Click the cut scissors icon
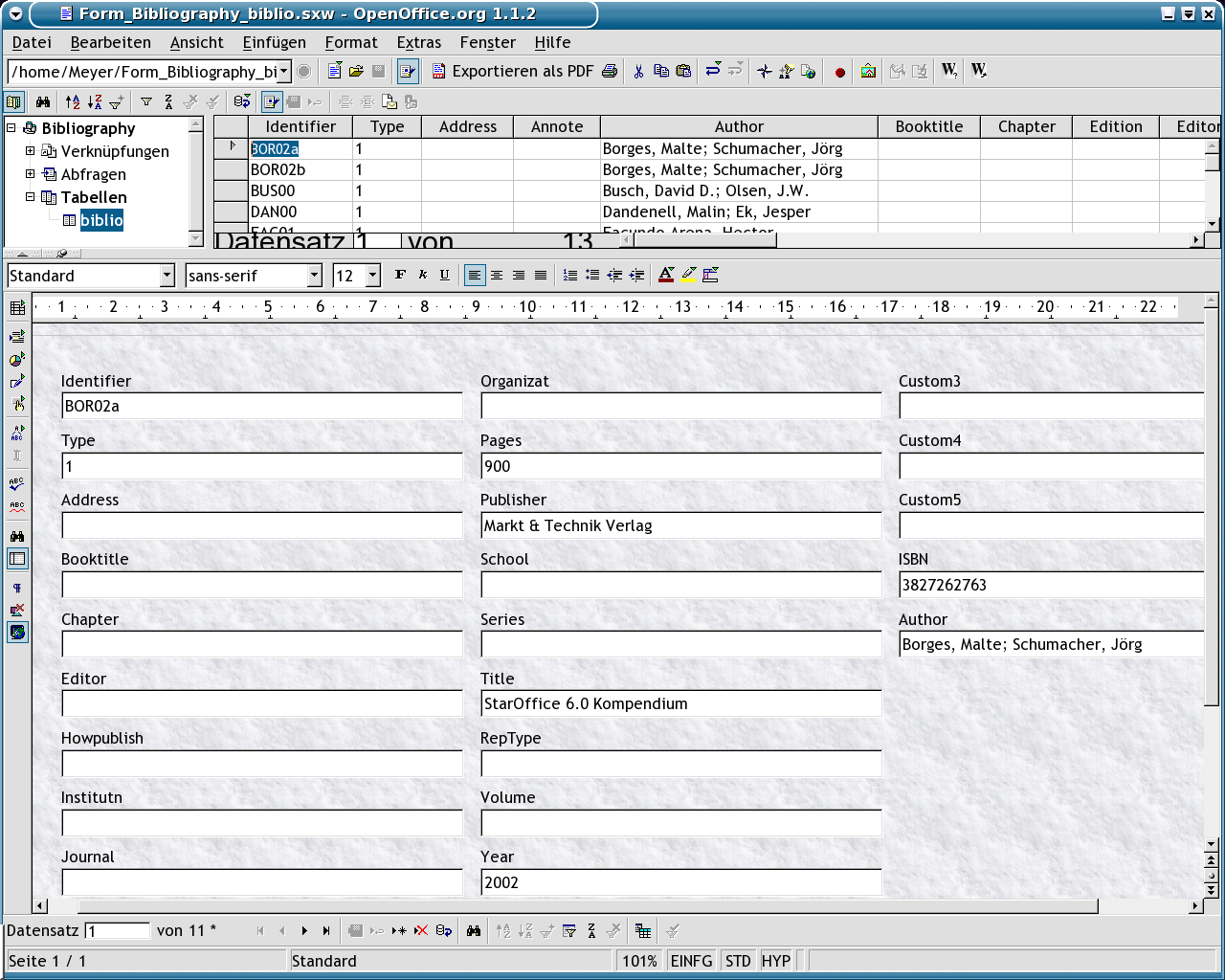 [x=638, y=71]
